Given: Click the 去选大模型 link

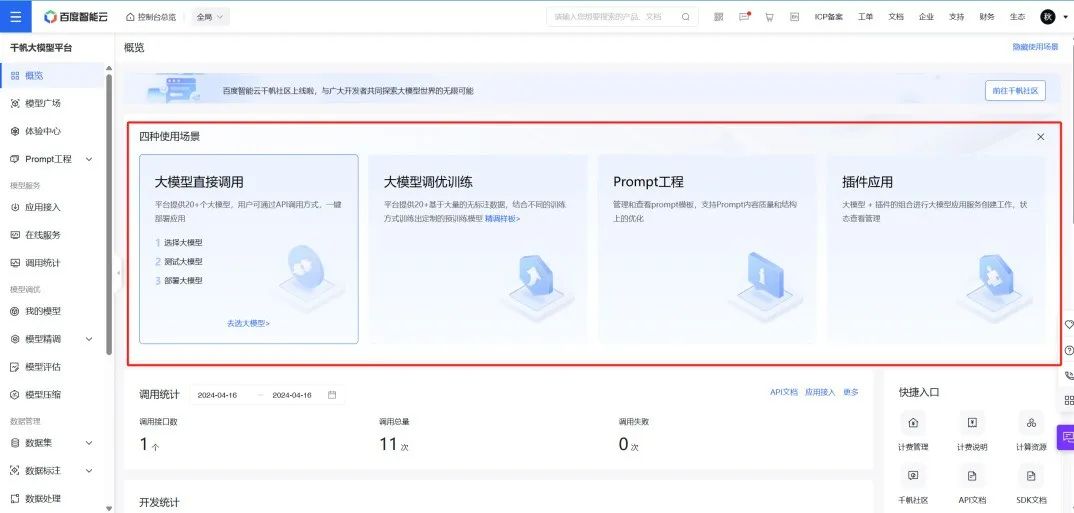Looking at the screenshot, I should point(248,323).
